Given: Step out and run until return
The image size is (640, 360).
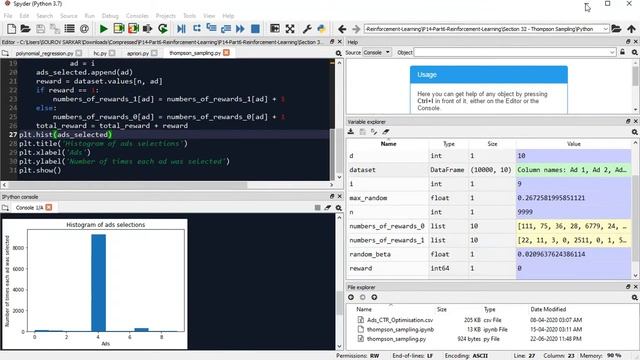Looking at the screenshot, I should coord(226,28).
